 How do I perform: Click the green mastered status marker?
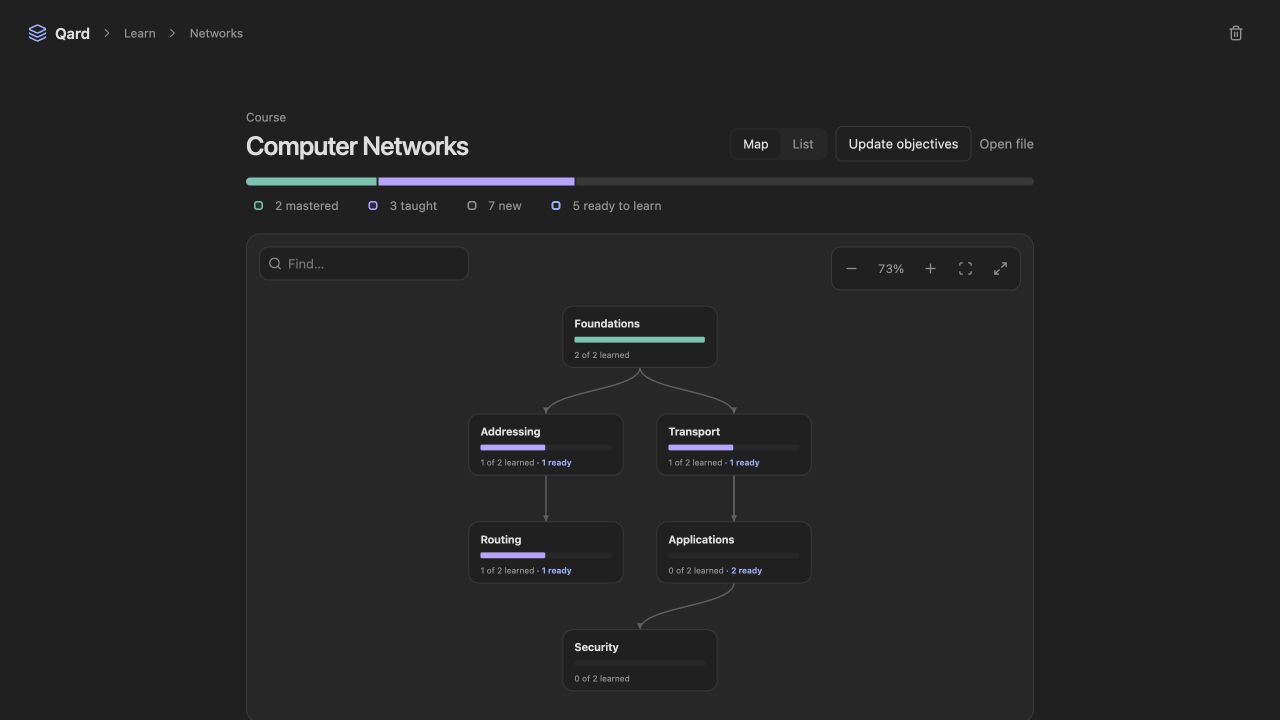pyautogui.click(x=258, y=206)
